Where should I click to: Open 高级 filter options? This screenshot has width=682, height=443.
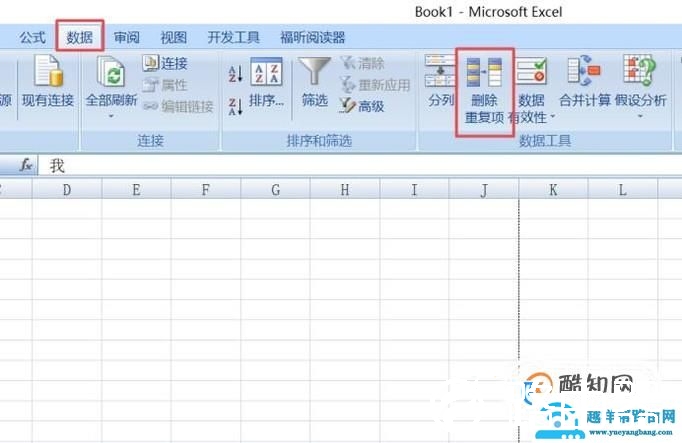pyautogui.click(x=362, y=106)
